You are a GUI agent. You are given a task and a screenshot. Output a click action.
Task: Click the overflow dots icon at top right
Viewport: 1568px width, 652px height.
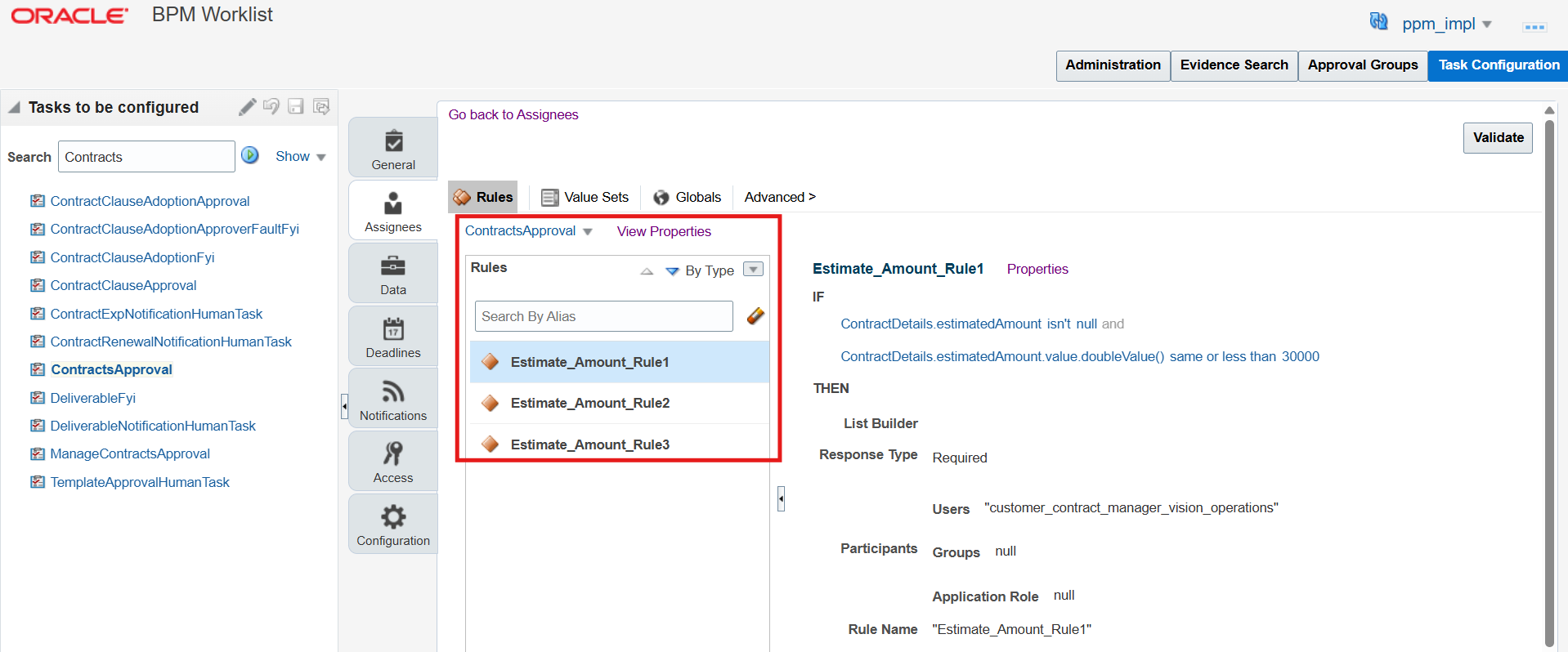pyautogui.click(x=1534, y=27)
